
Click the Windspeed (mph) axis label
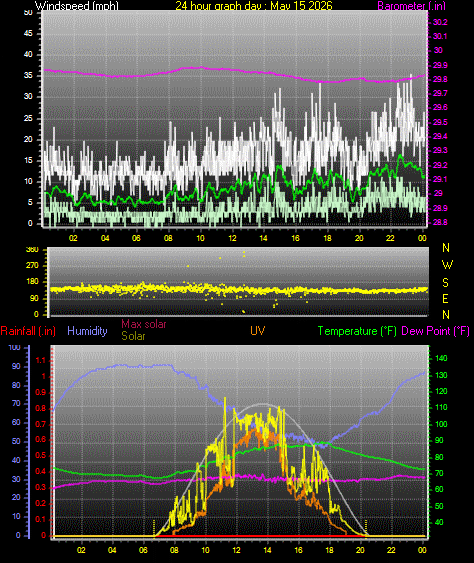click(x=76, y=5)
